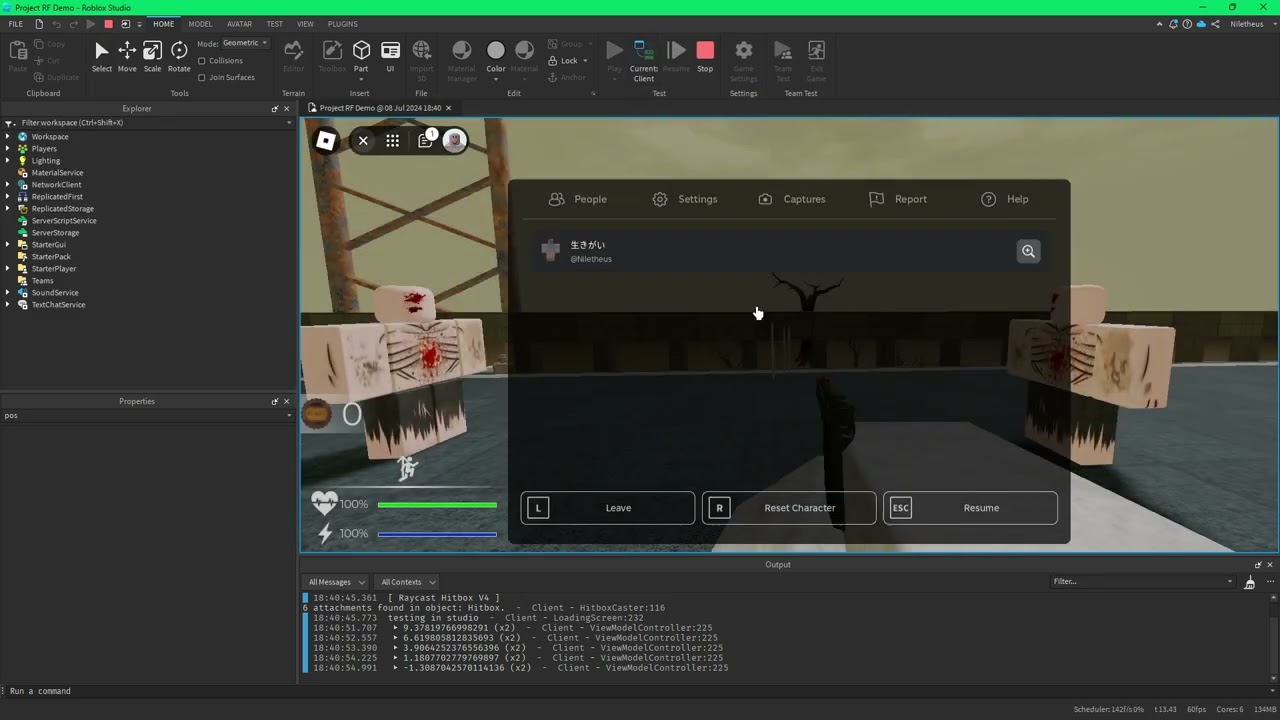The width and height of the screenshot is (1280, 720).
Task: Click the Run a command input
Action: tap(150, 691)
